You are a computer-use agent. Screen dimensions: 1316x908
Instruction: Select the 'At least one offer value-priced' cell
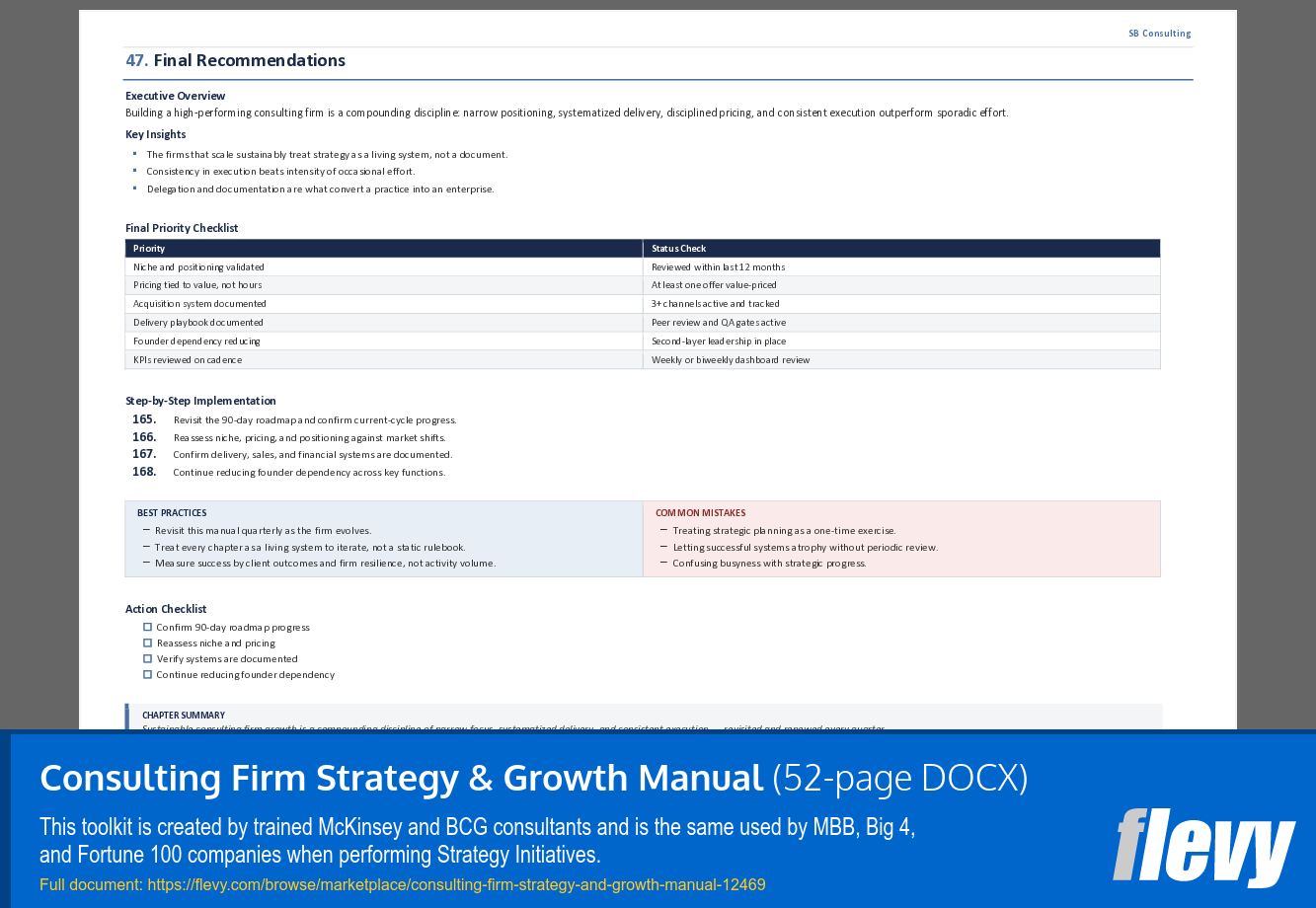tap(901, 285)
